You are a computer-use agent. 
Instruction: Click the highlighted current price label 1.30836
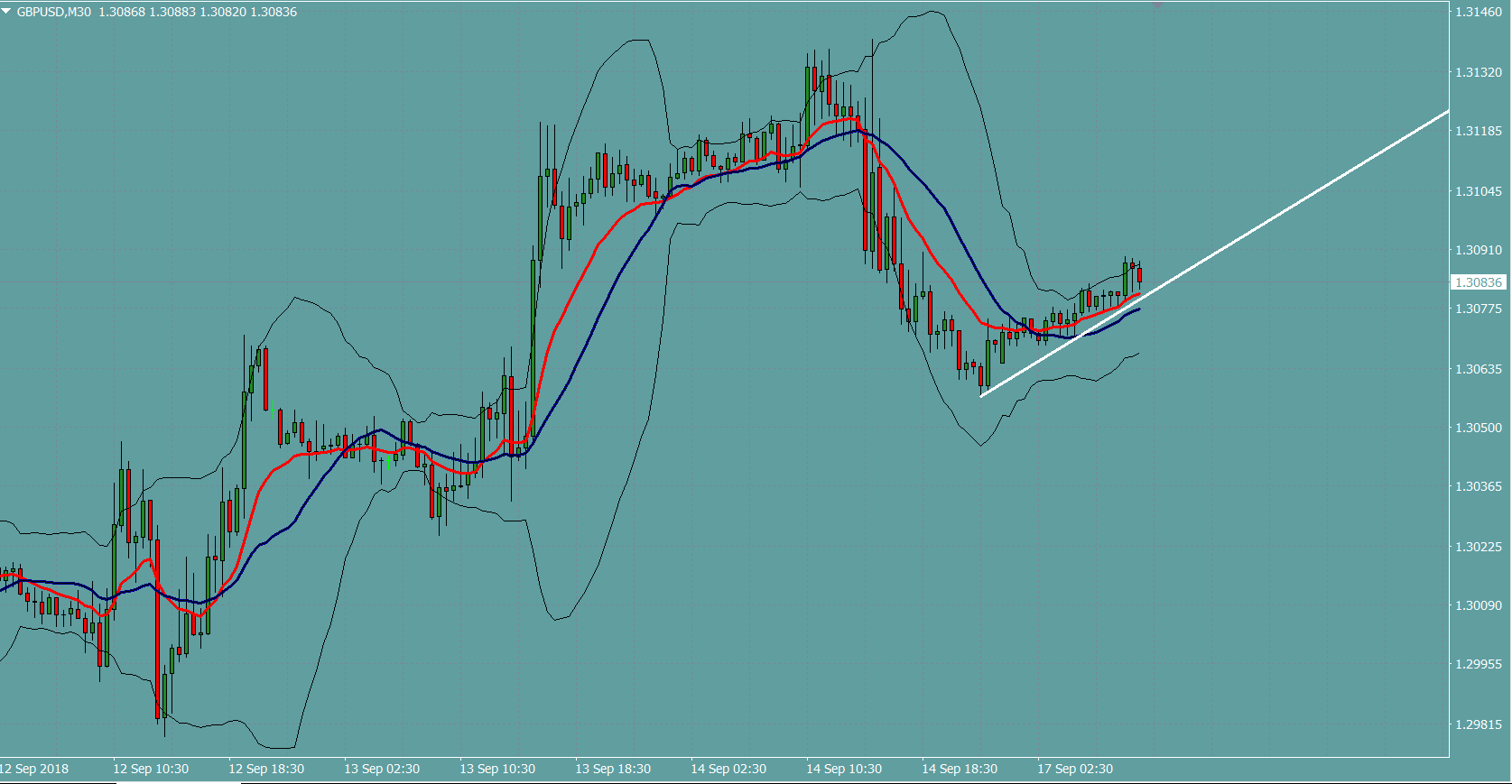click(1478, 282)
